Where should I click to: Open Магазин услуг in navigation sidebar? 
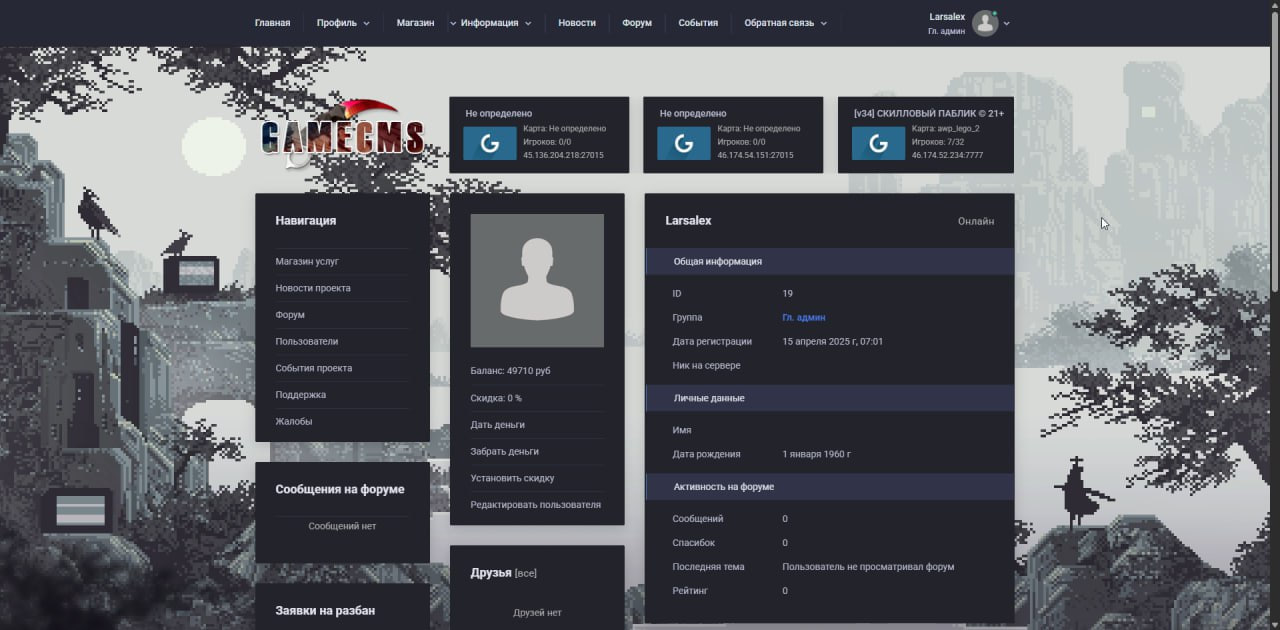coord(307,262)
